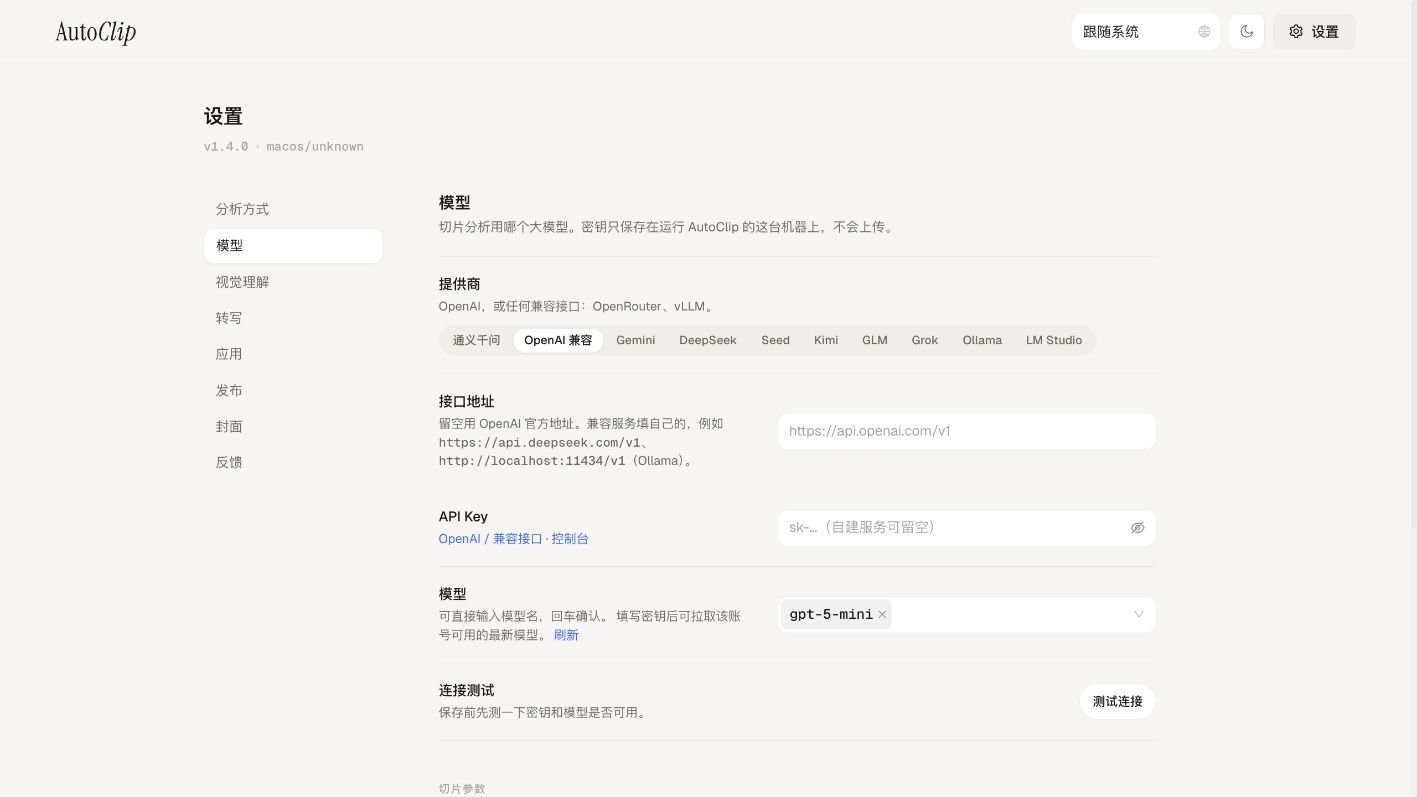1417x797 pixels.
Task: Click the 刷新 link to refresh models
Action: click(x=566, y=635)
